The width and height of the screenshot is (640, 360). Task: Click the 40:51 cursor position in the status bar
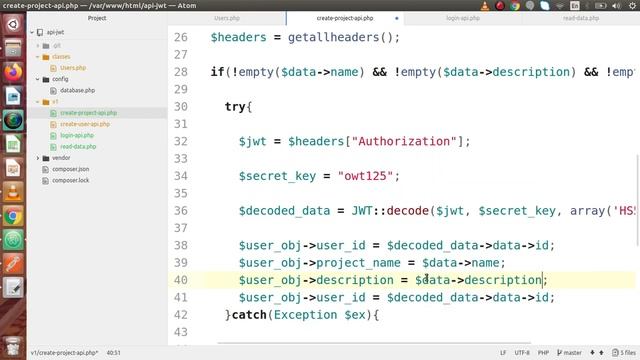(113, 353)
